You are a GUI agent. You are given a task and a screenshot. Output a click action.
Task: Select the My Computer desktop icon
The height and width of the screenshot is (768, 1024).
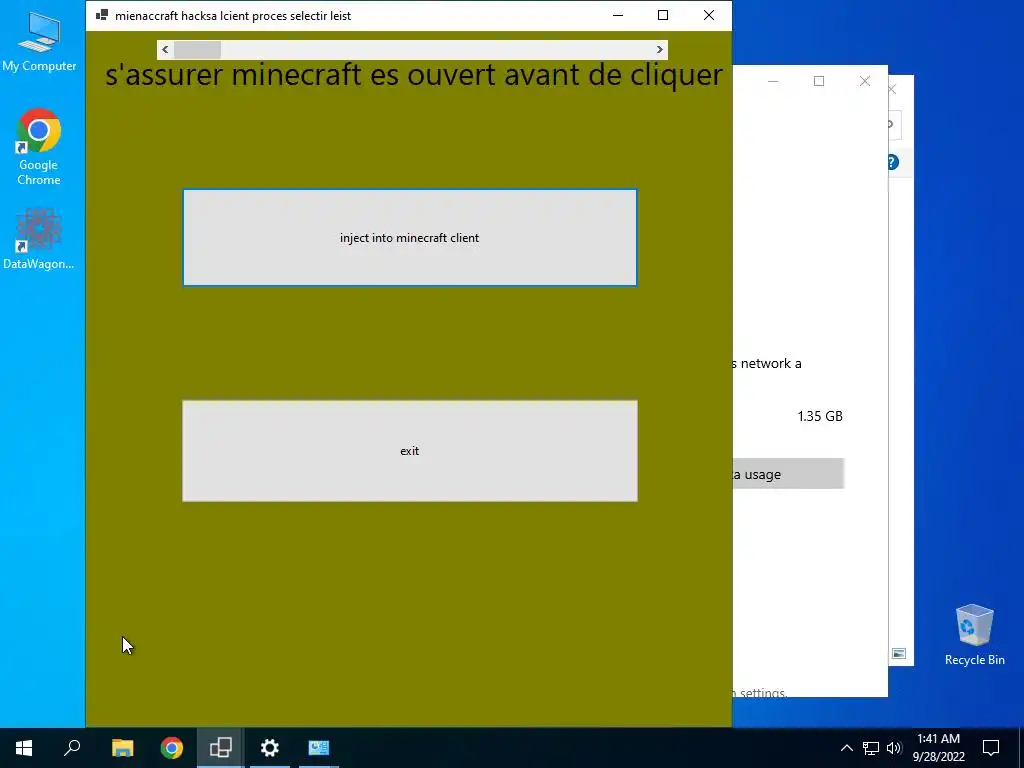39,43
